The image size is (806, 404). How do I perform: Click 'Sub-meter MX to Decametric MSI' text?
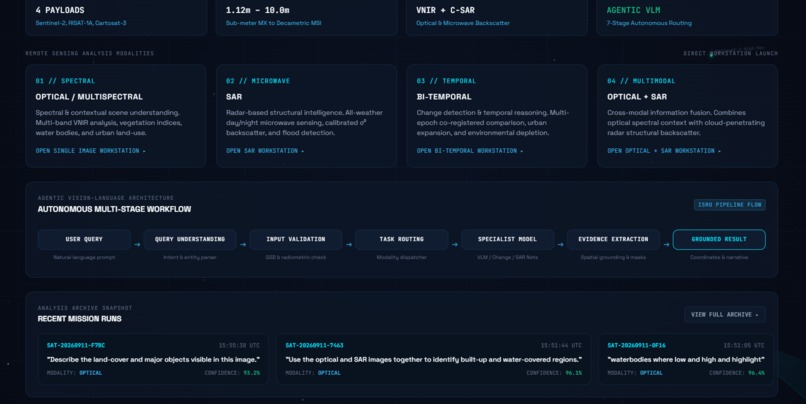273,23
